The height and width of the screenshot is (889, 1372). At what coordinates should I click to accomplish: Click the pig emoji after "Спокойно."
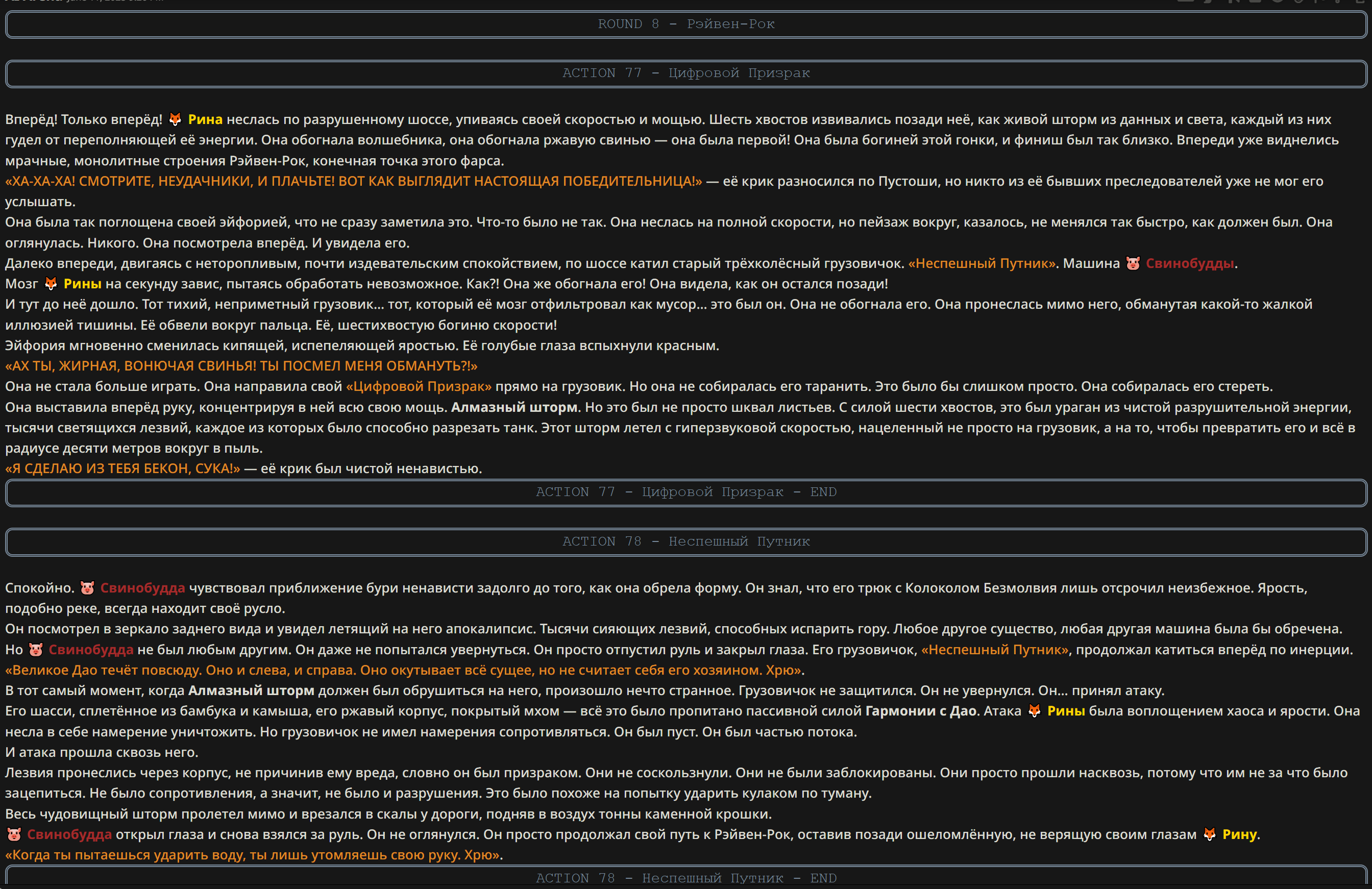pos(87,588)
